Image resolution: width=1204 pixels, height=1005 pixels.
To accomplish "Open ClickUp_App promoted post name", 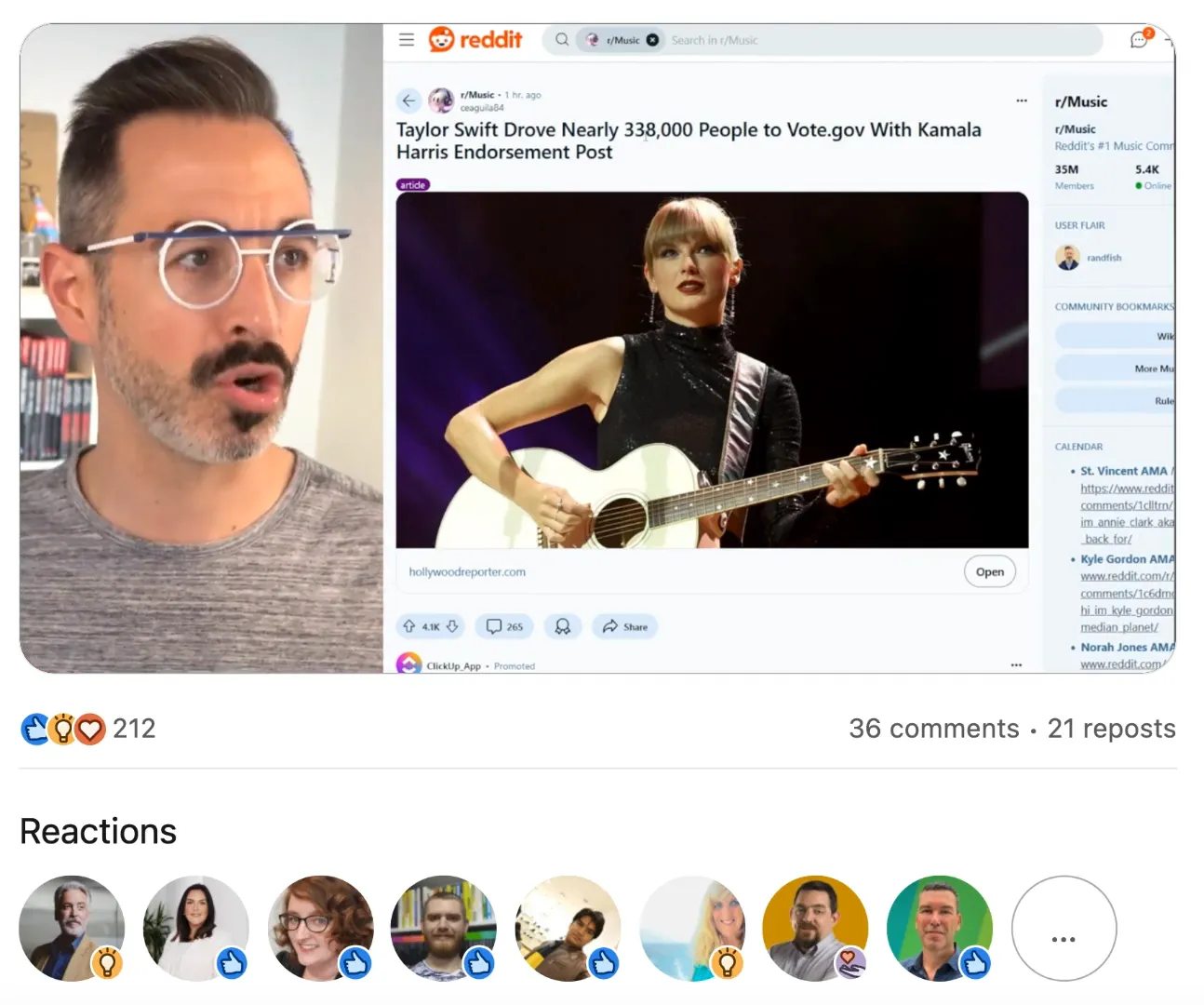I will coord(454,666).
